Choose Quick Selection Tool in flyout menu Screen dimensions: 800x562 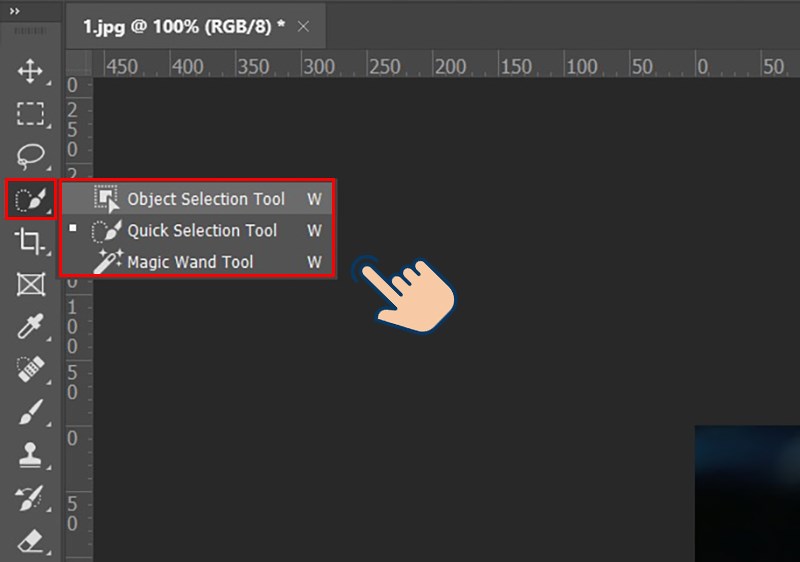click(202, 231)
